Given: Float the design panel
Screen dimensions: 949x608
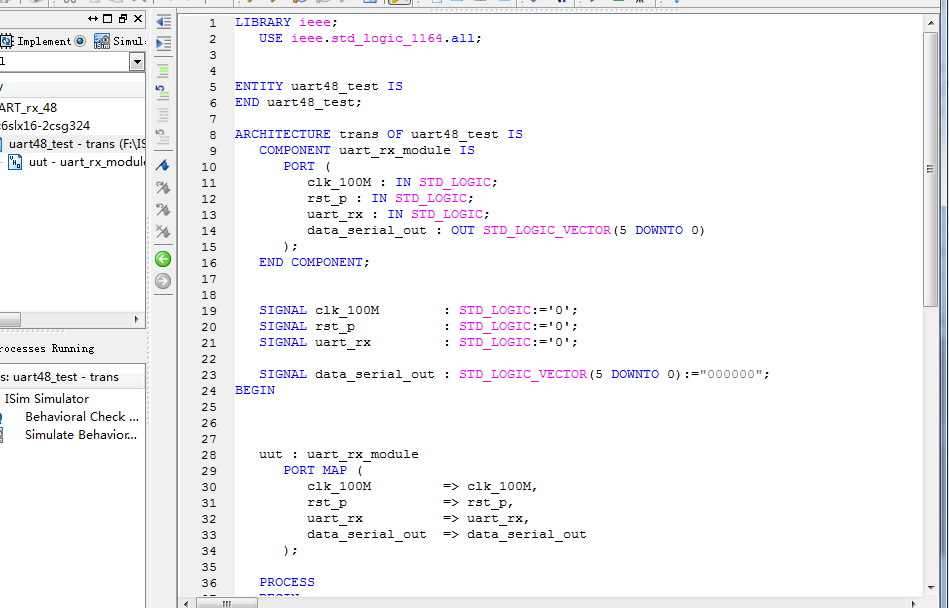Looking at the screenshot, I should click(123, 19).
